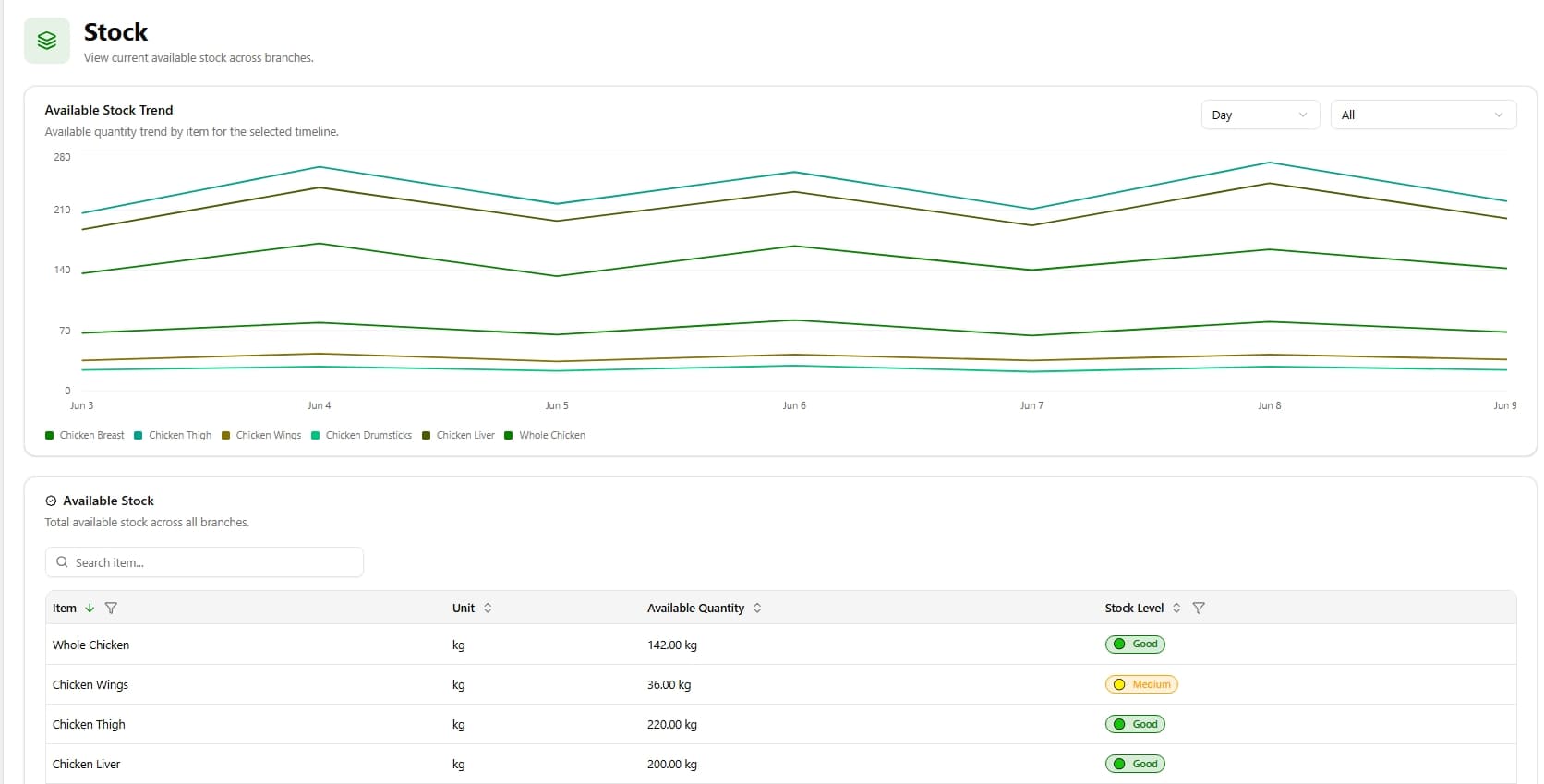Click the Item column header

click(65, 609)
